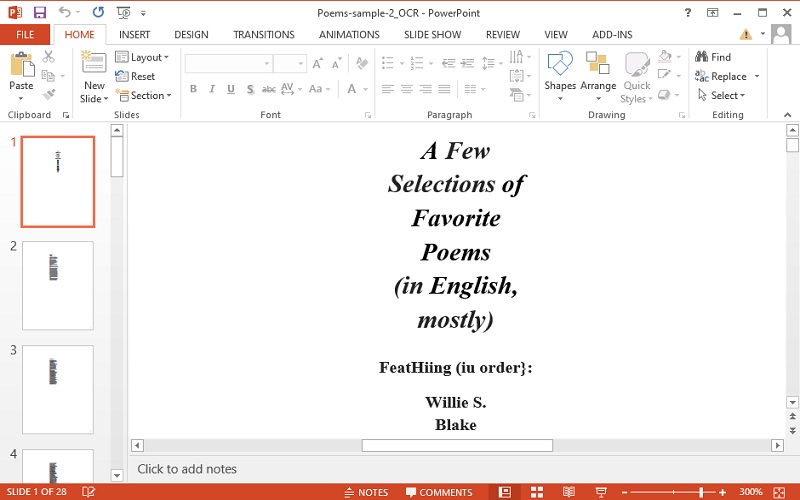Decrease list indent level
The image size is (800, 500).
point(448,63)
